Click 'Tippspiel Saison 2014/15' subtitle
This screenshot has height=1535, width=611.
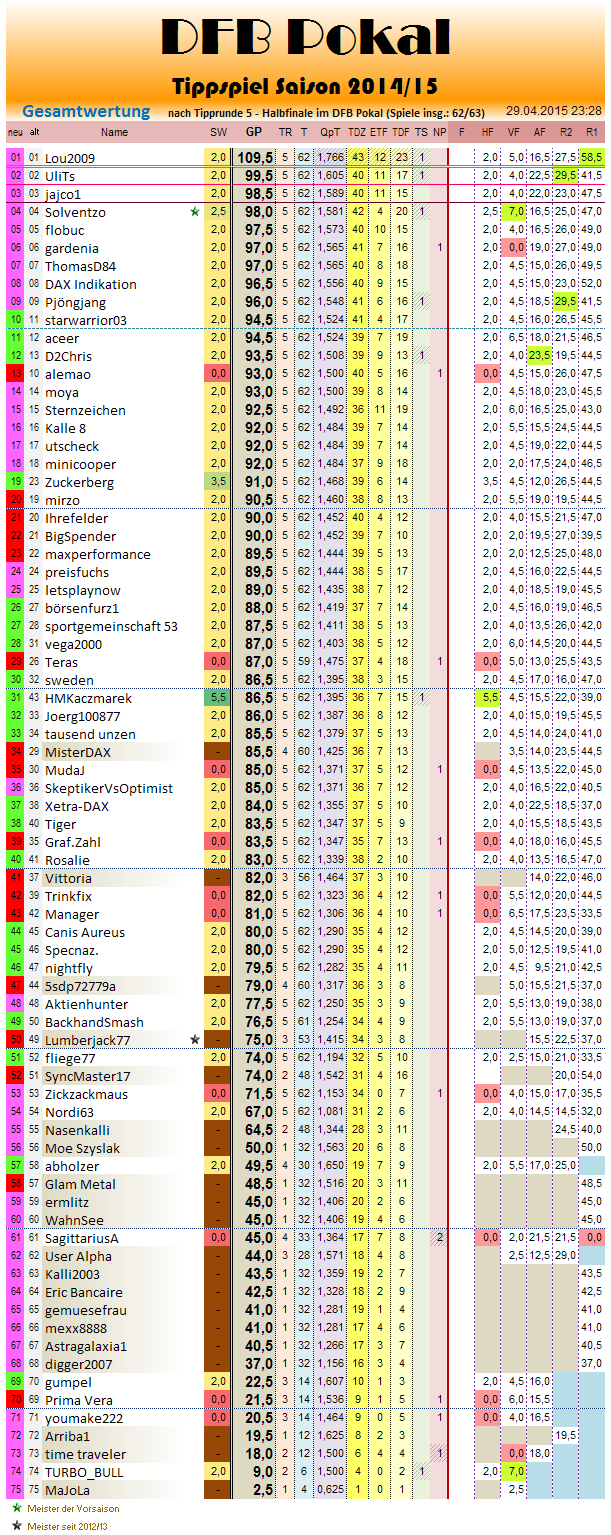pyautogui.click(x=305, y=86)
